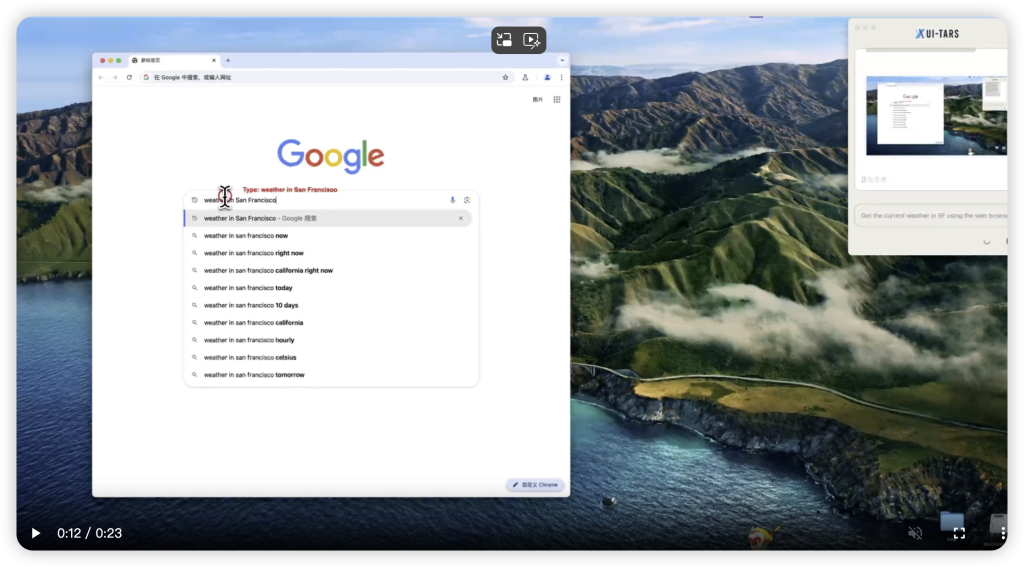The height and width of the screenshot is (567, 1024).
Task: Open Google Lens image search
Action: point(467,200)
